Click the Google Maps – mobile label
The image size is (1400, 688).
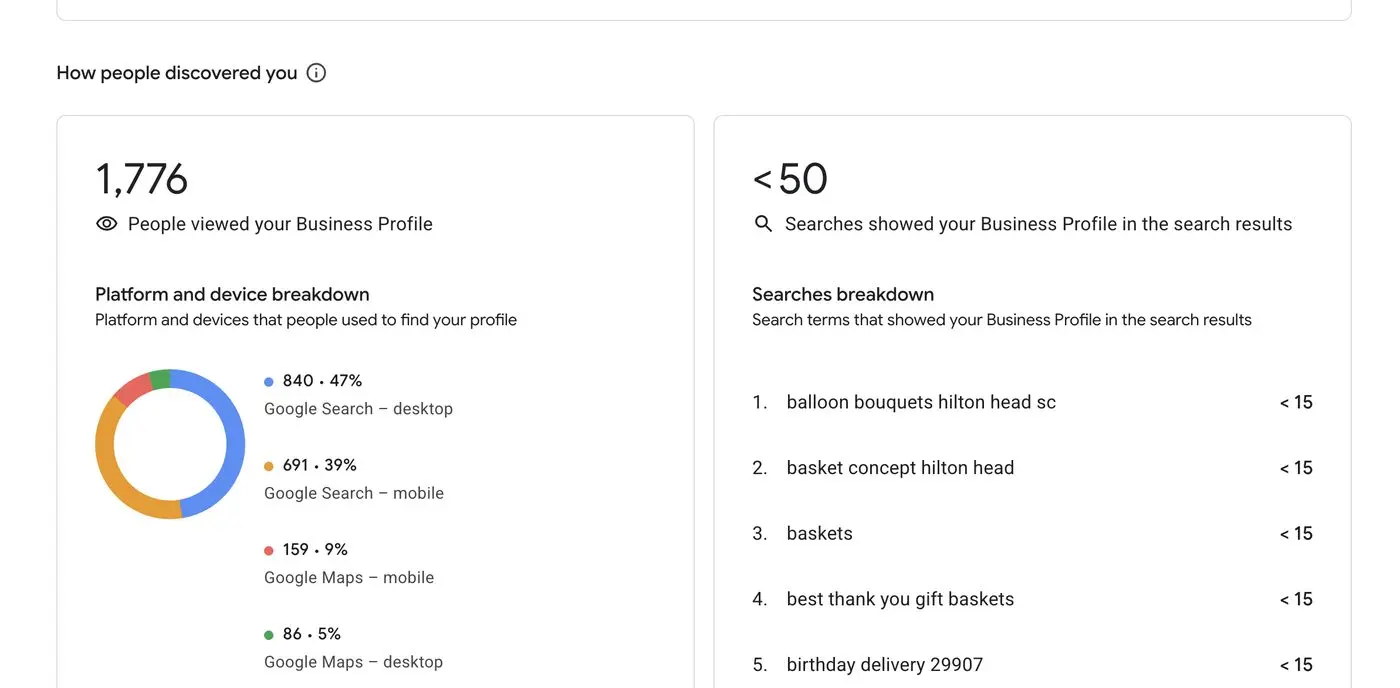tap(349, 578)
